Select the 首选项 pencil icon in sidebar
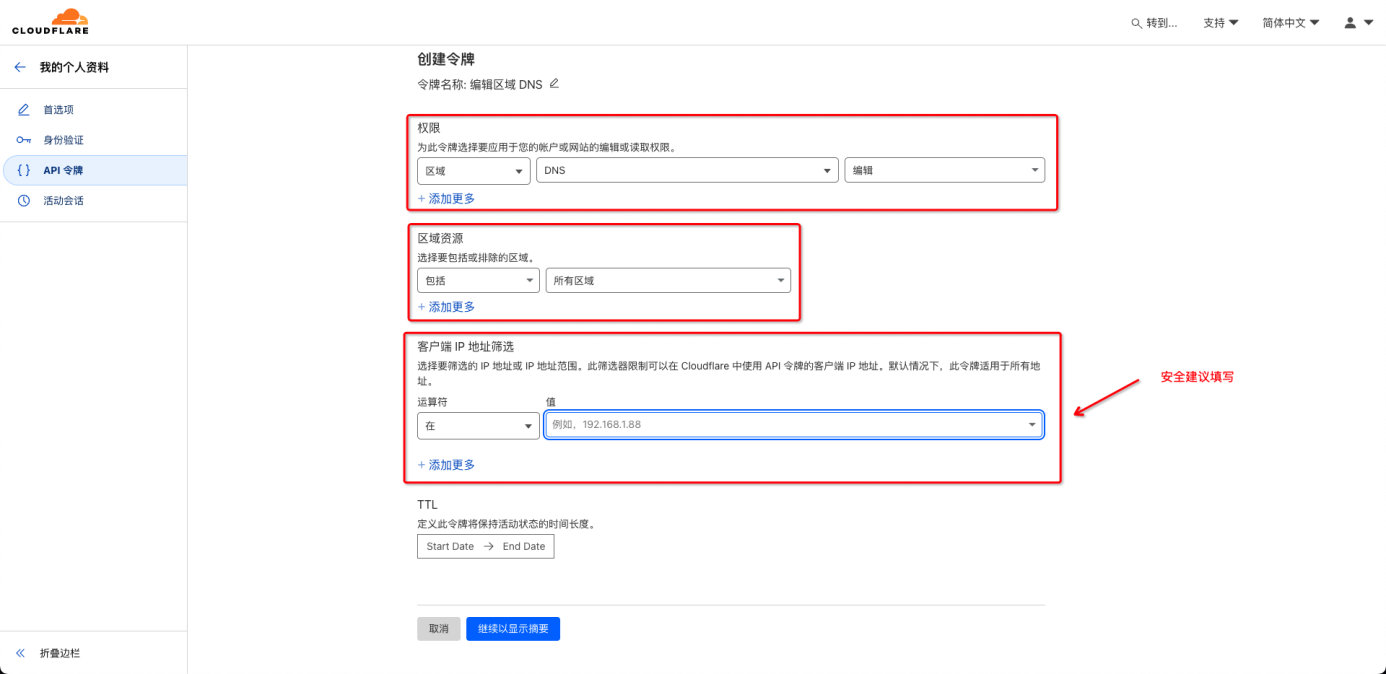 pos(23,109)
